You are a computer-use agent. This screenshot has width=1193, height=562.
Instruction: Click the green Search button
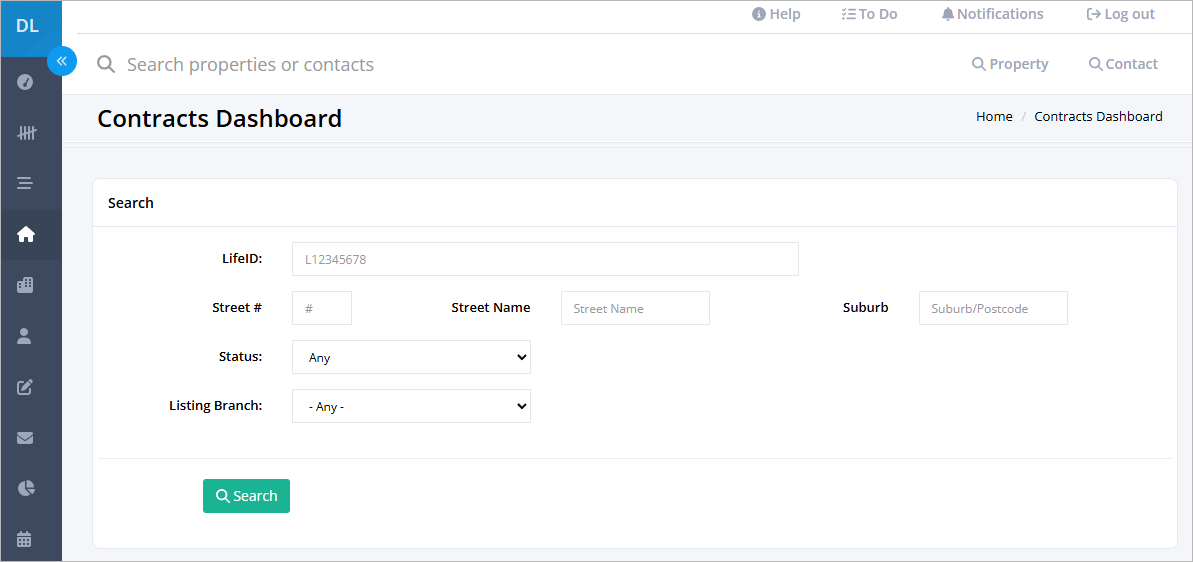point(247,496)
